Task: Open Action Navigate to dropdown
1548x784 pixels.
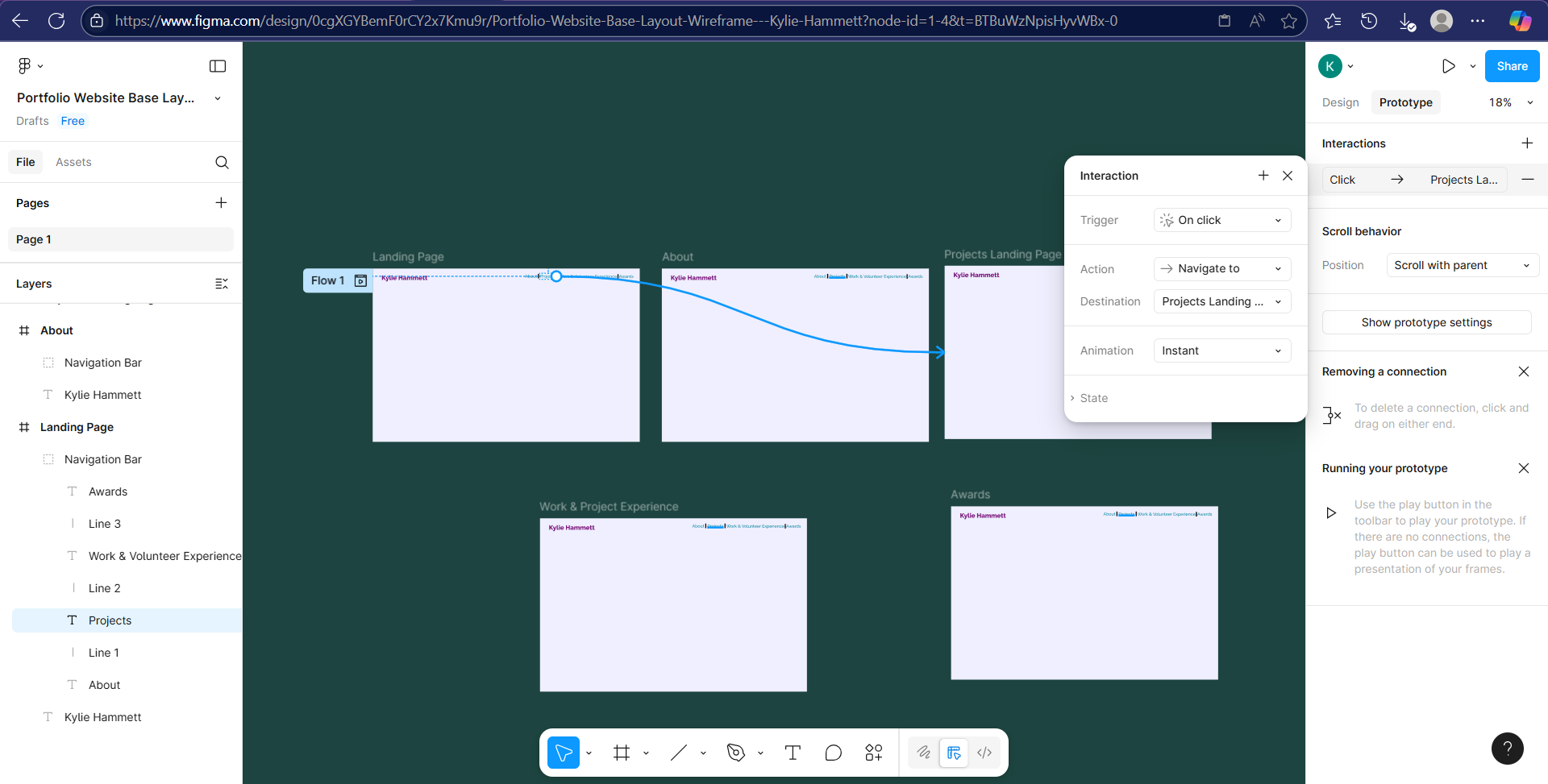Action: pyautogui.click(x=1222, y=268)
